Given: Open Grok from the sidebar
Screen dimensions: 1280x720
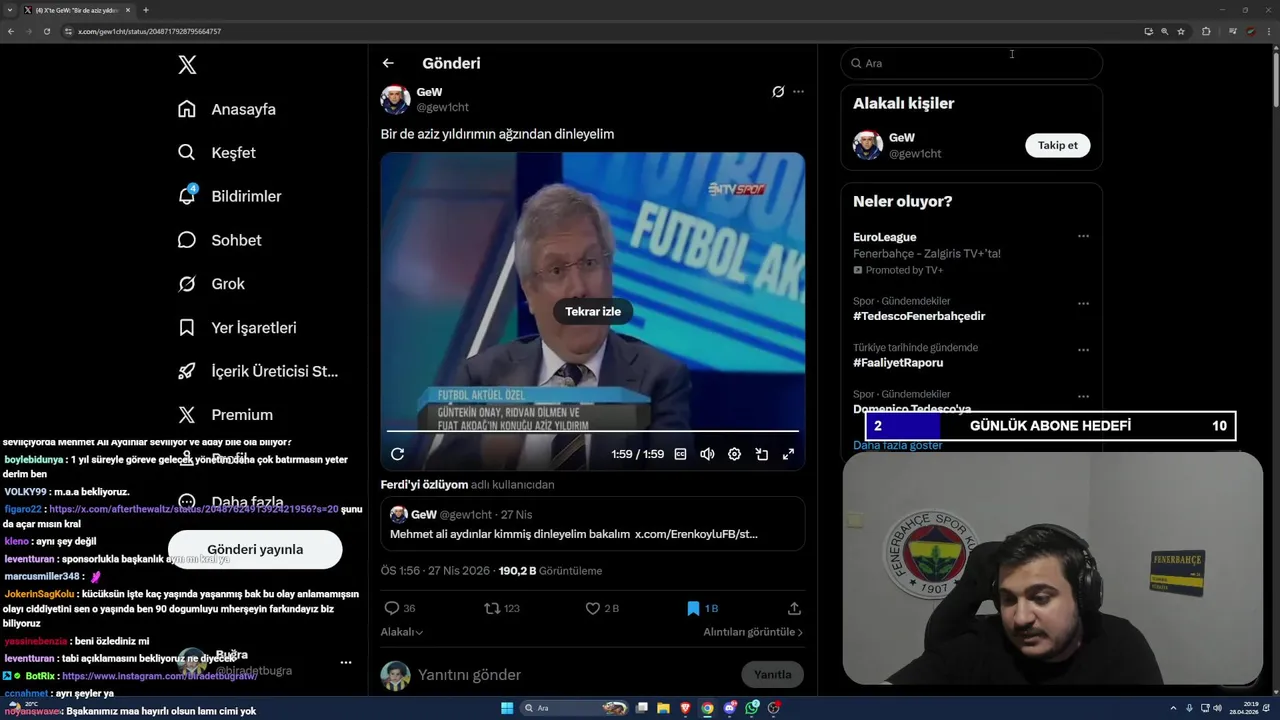Looking at the screenshot, I should click(211, 284).
